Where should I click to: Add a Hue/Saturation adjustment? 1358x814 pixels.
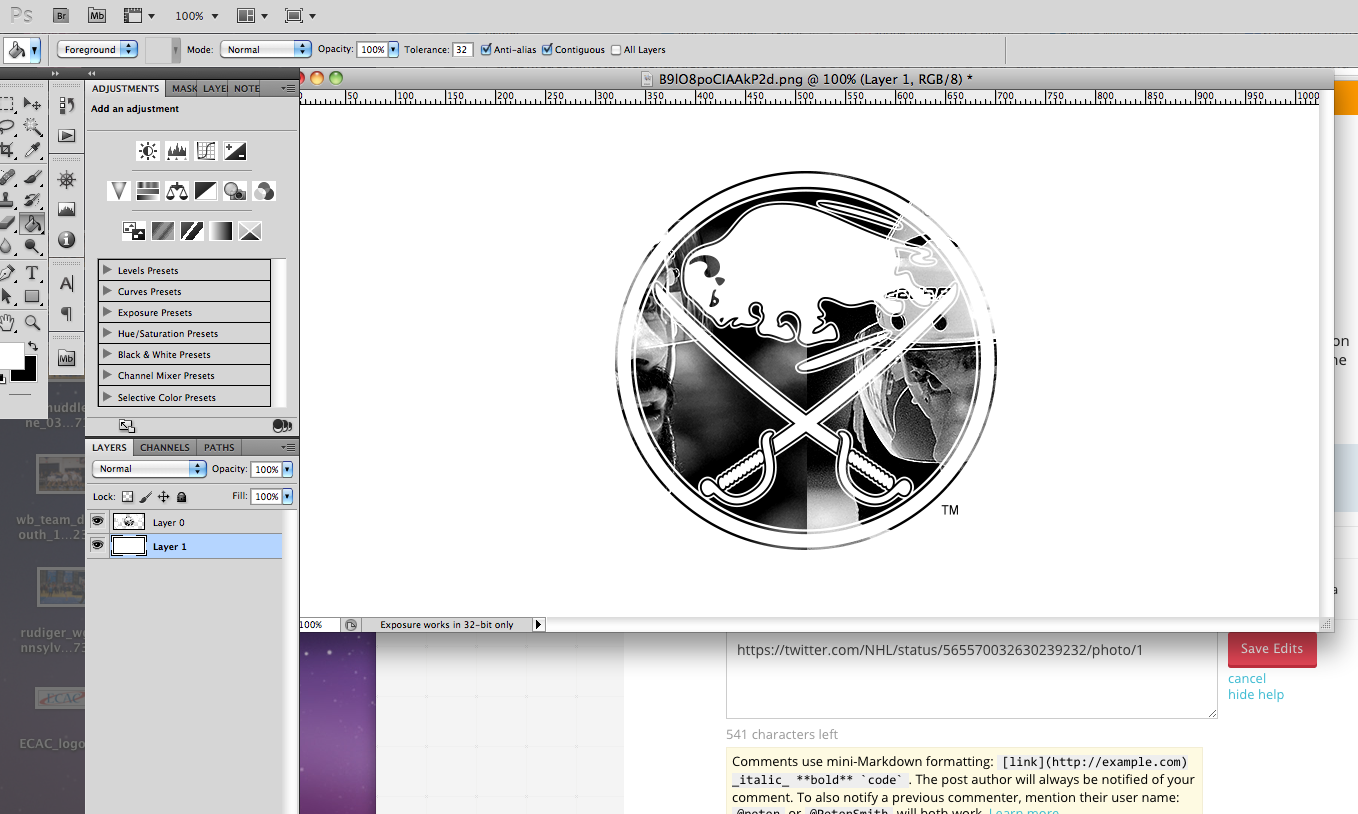148,190
